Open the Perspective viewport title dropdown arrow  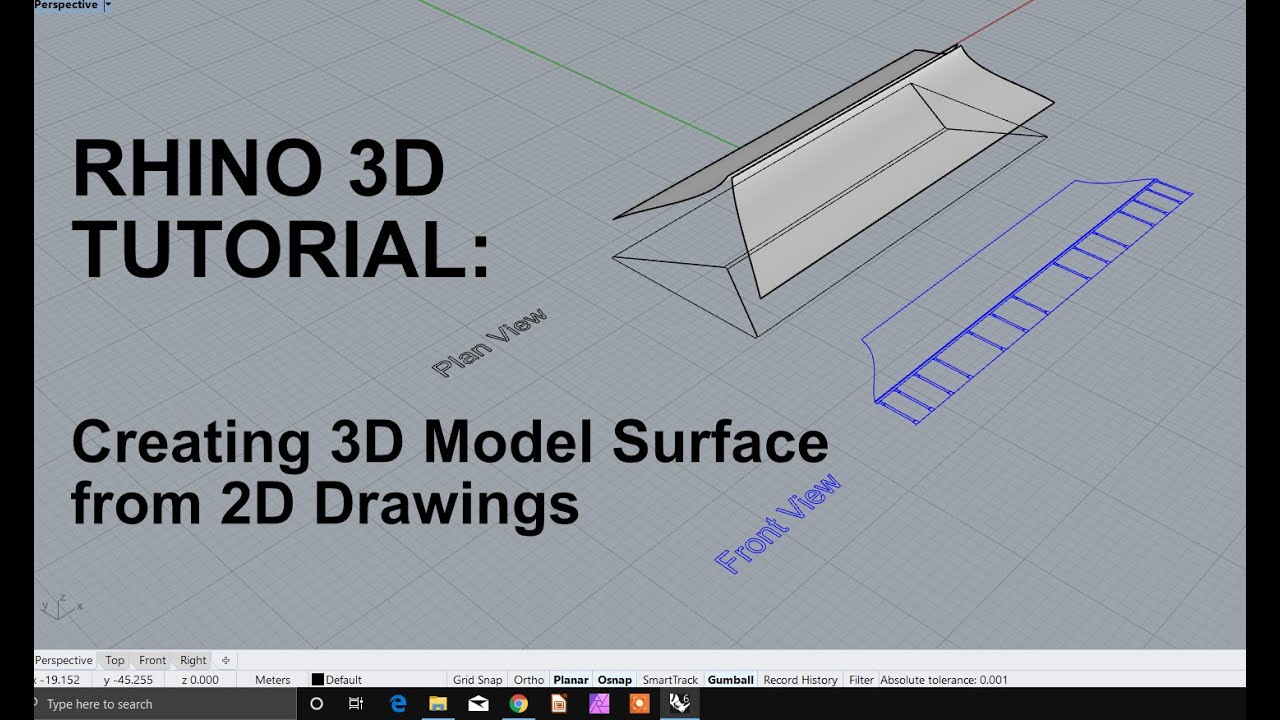(107, 5)
